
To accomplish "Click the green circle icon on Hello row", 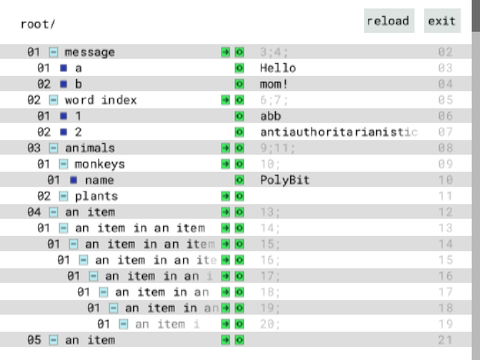I will (x=239, y=68).
